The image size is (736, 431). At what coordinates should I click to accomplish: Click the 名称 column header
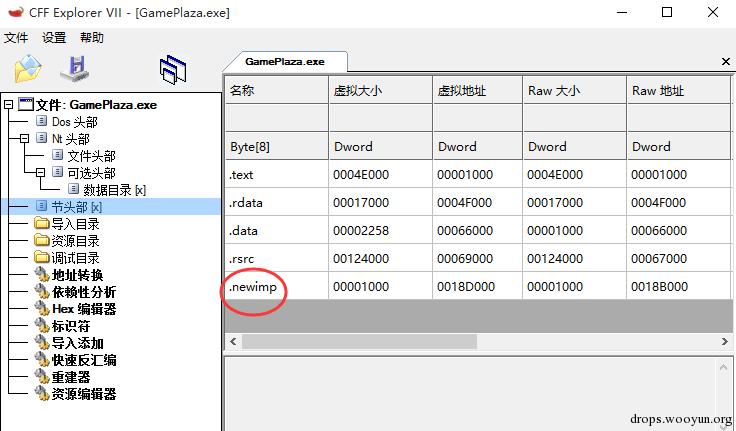[276, 90]
